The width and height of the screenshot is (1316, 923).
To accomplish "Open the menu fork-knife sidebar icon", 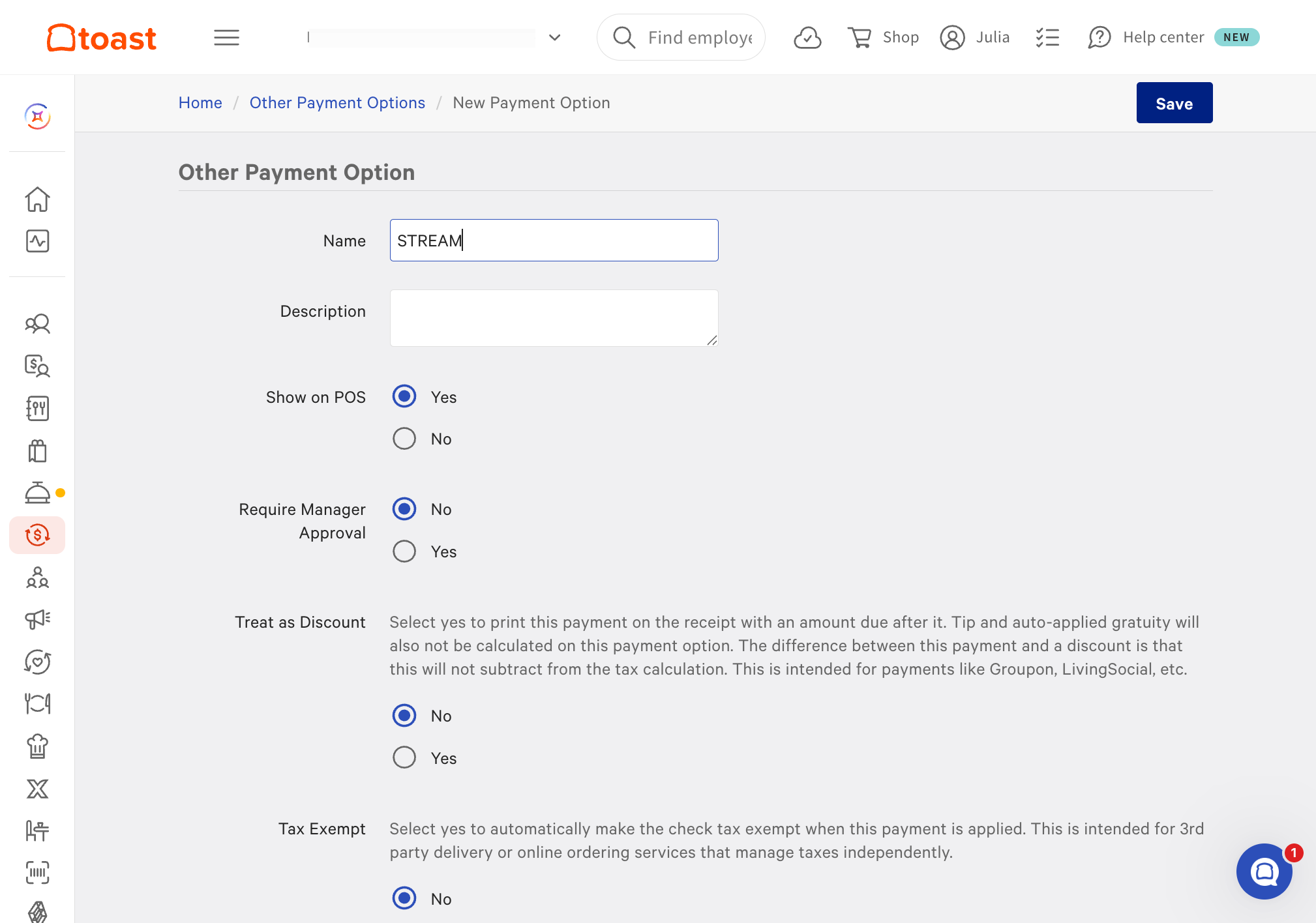I will coord(37,409).
